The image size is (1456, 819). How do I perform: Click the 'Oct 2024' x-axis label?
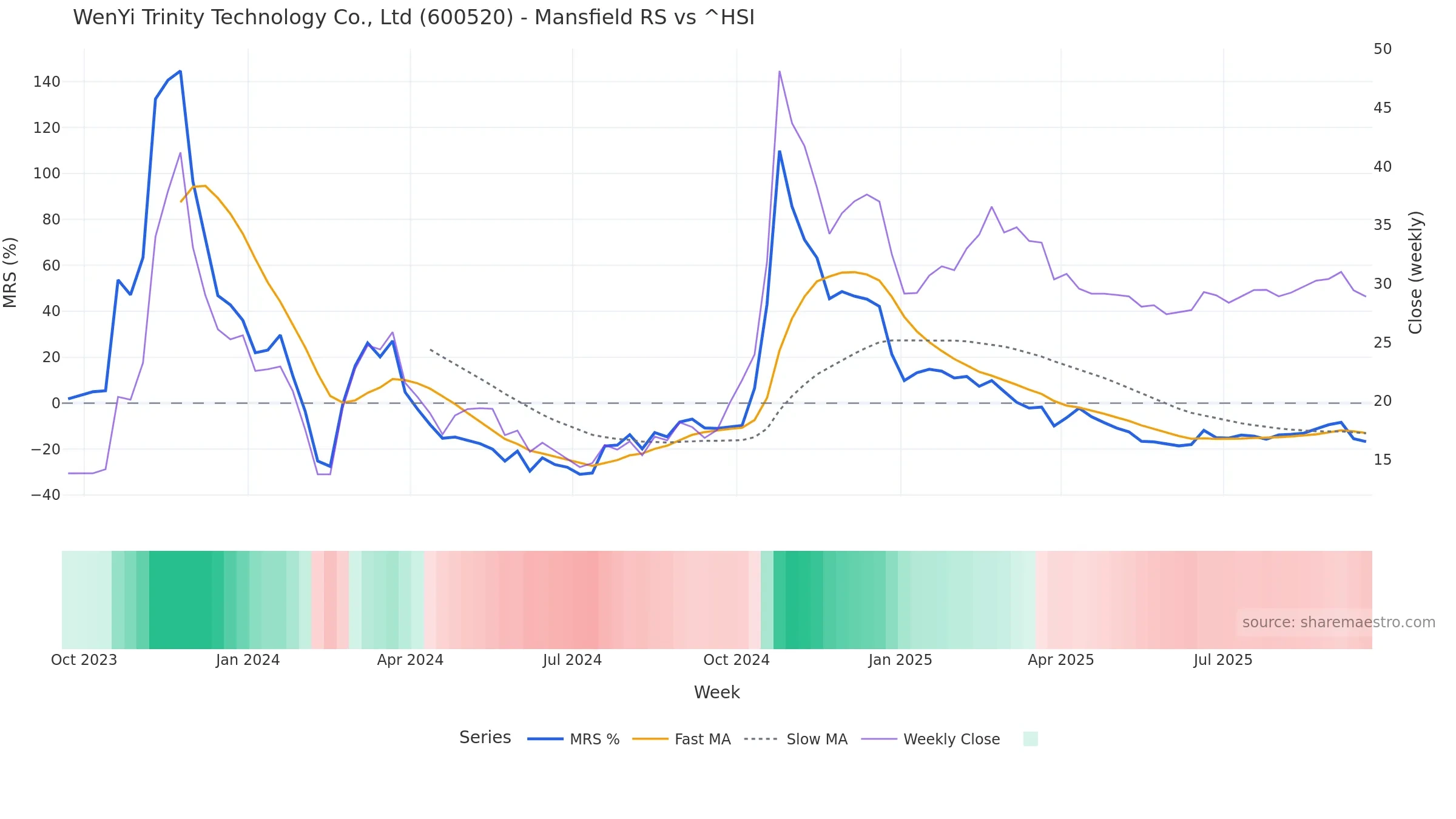click(x=736, y=660)
